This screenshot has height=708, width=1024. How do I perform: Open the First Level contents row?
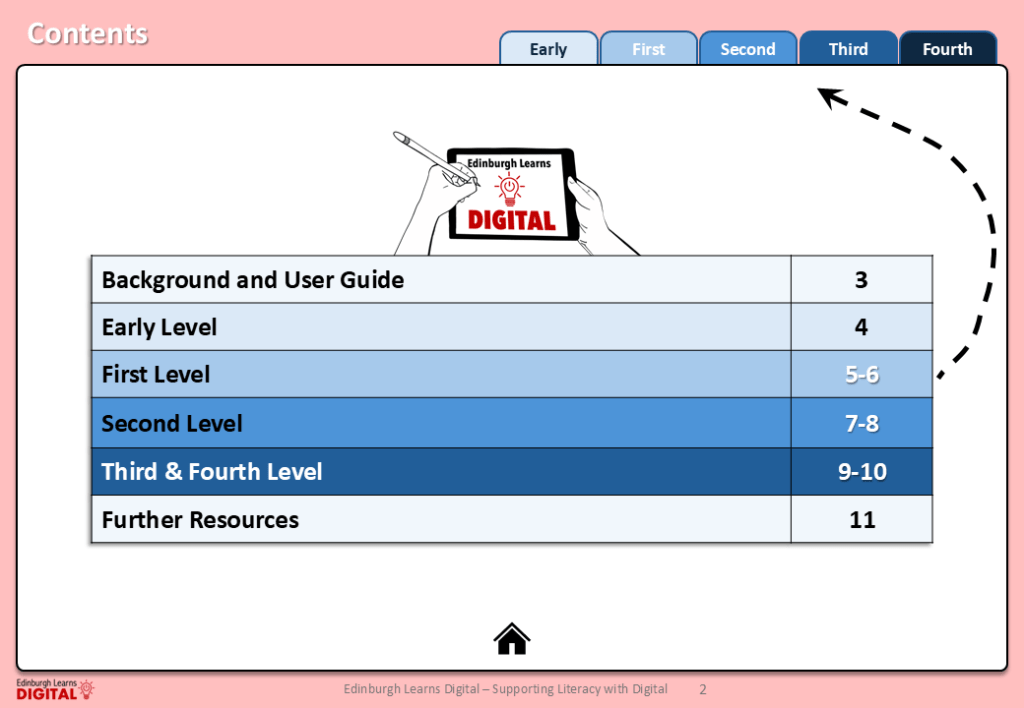[156, 375]
